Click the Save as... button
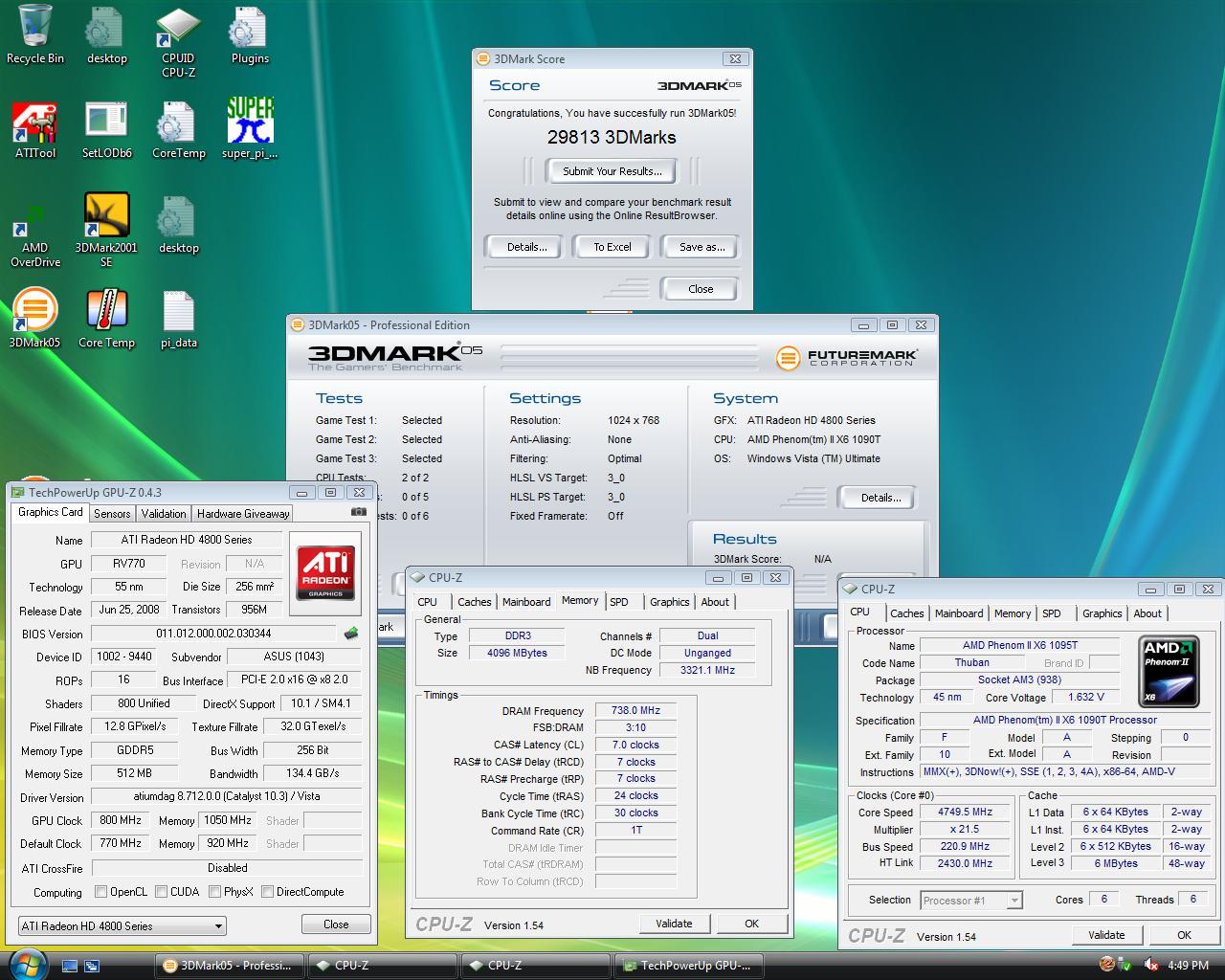The width and height of the screenshot is (1225, 980). coord(701,247)
